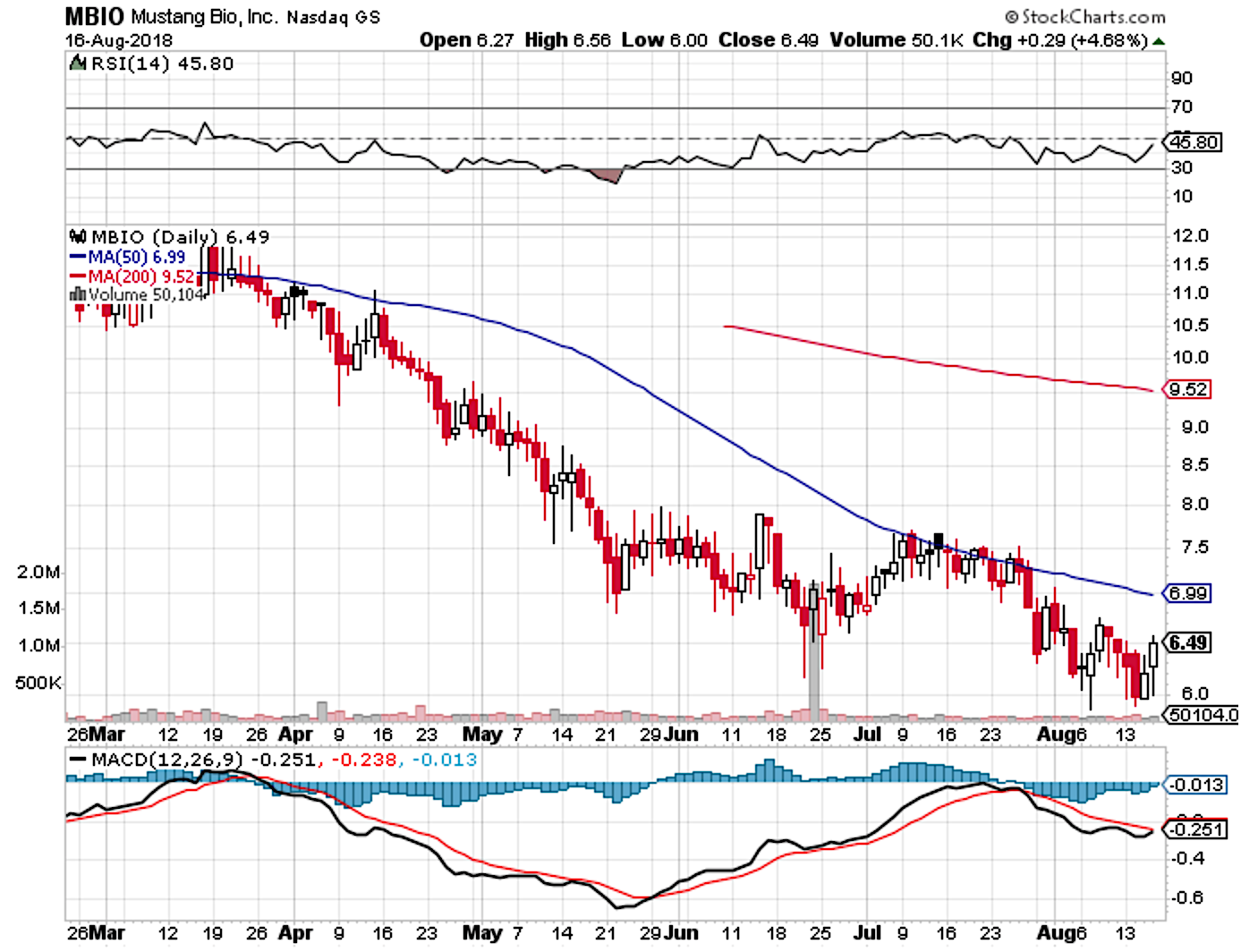Screen dimensions: 1258x952
Task: Click the -0.013 histogram tag on the MACD axis
Action: 1194,785
